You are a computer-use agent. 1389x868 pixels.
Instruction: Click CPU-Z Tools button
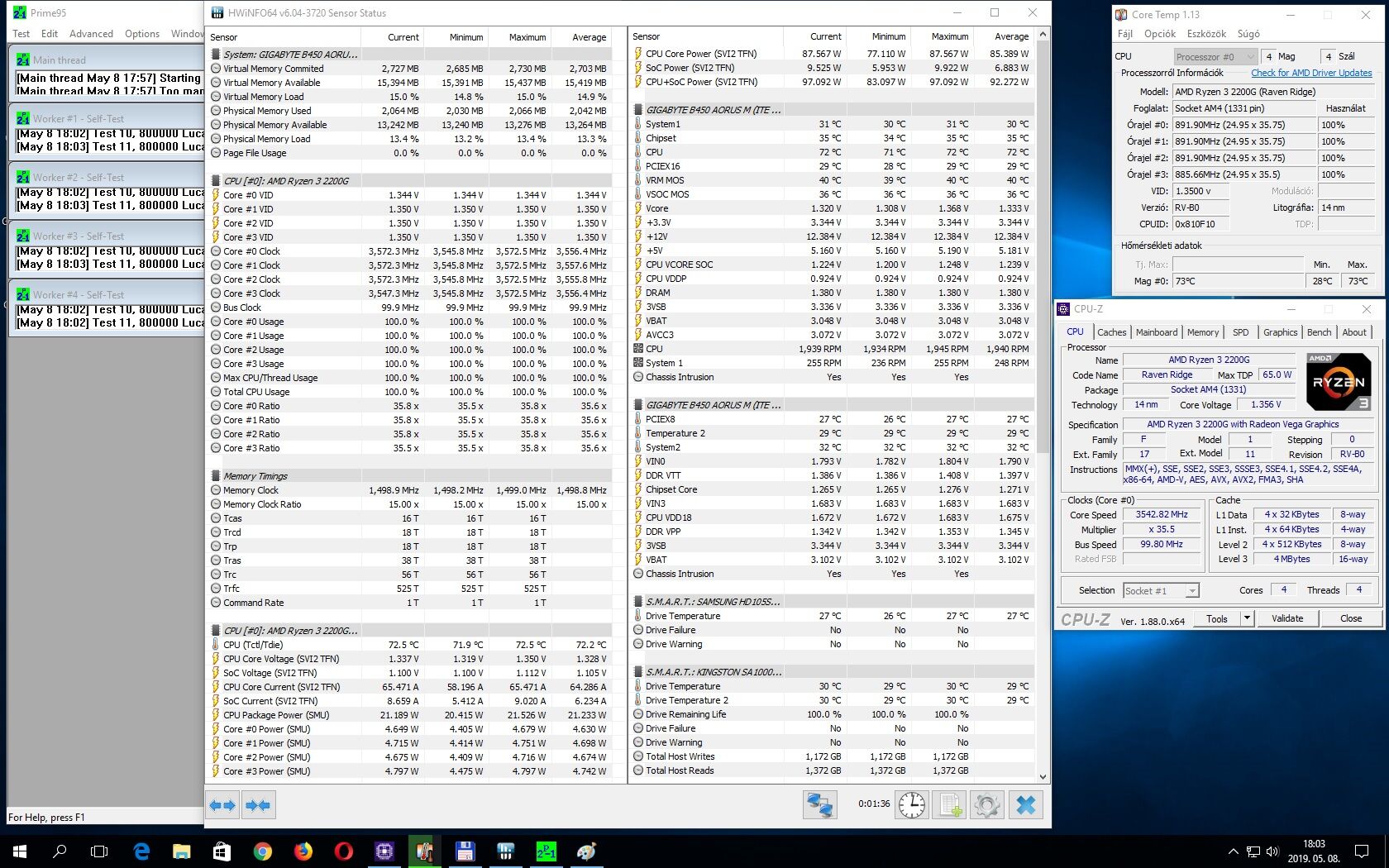1217,618
